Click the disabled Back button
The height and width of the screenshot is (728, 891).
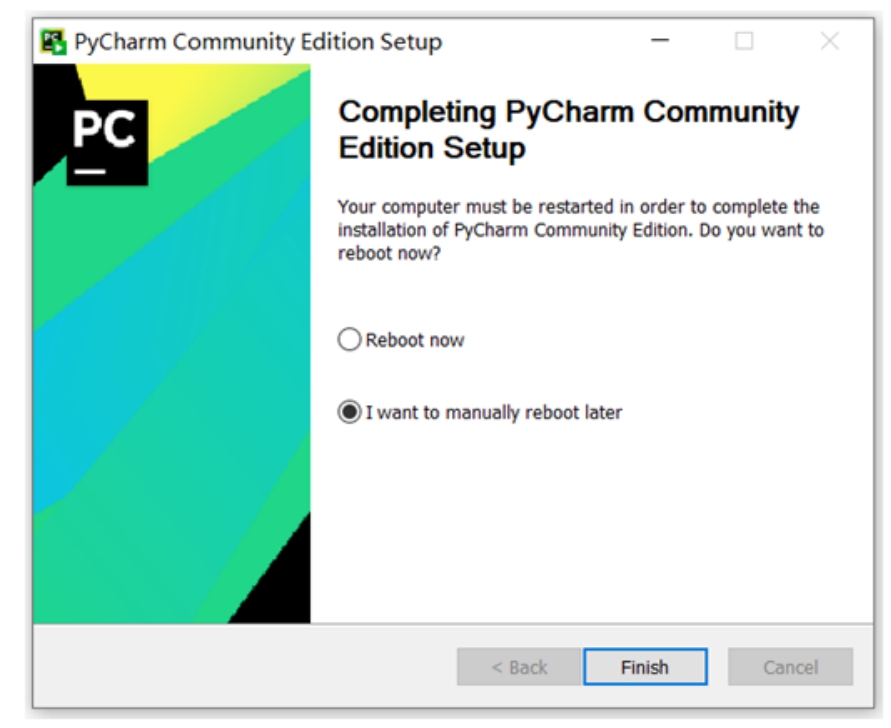519,667
